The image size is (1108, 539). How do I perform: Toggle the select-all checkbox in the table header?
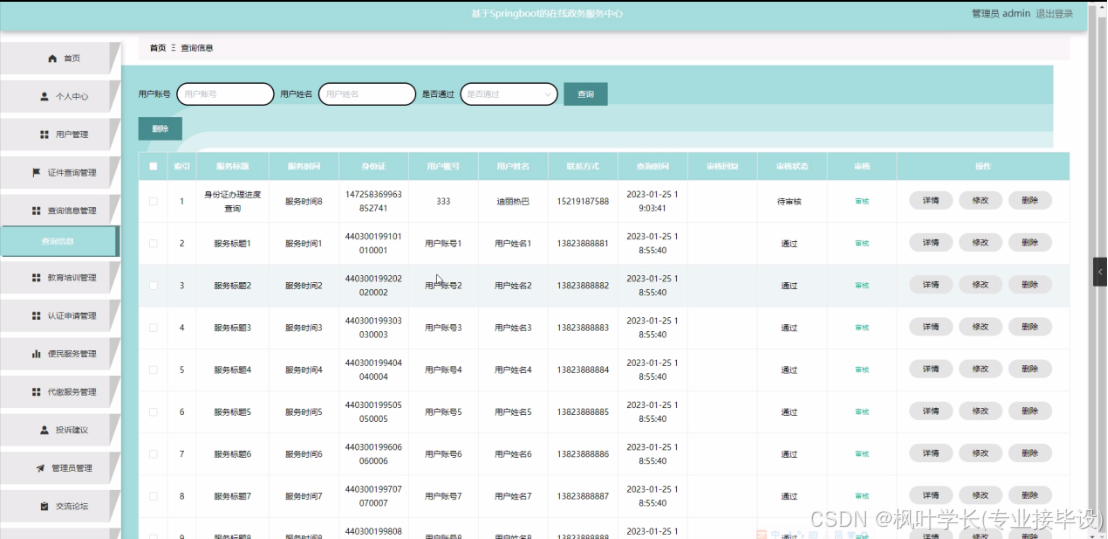point(153,167)
